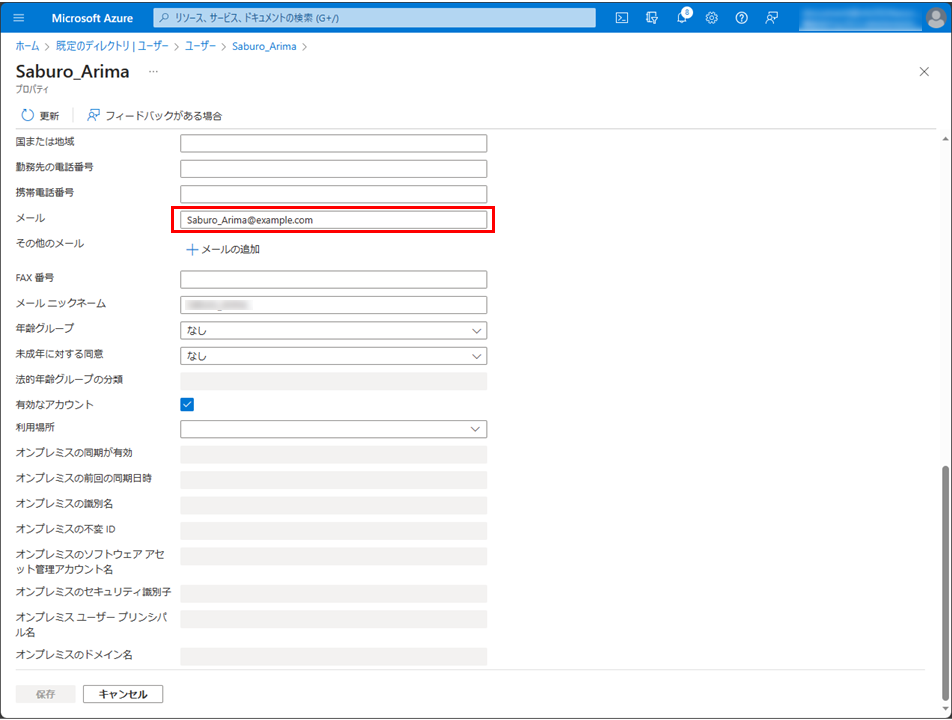
Task: Click the 更新 refresh button
Action: [x=40, y=116]
